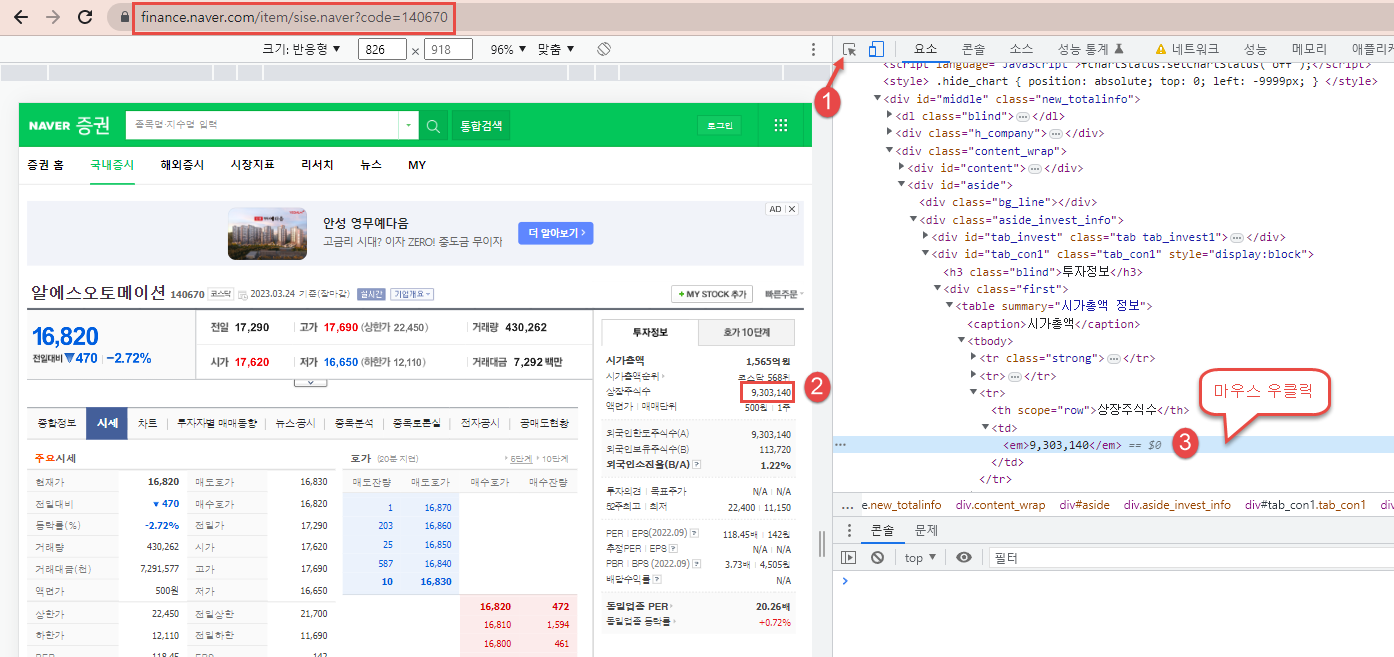Open the console top context dropdown
Viewport: 1394px width, 657px height.
click(920, 558)
